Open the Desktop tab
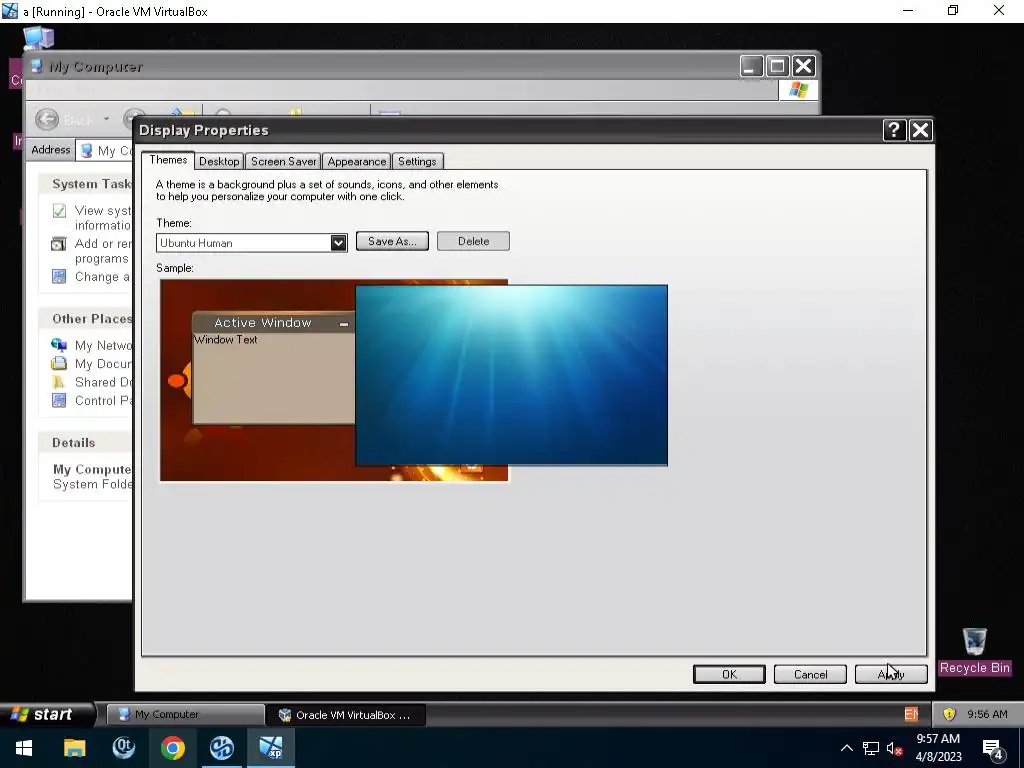Screen dimensions: 1024x768 click(x=219, y=161)
